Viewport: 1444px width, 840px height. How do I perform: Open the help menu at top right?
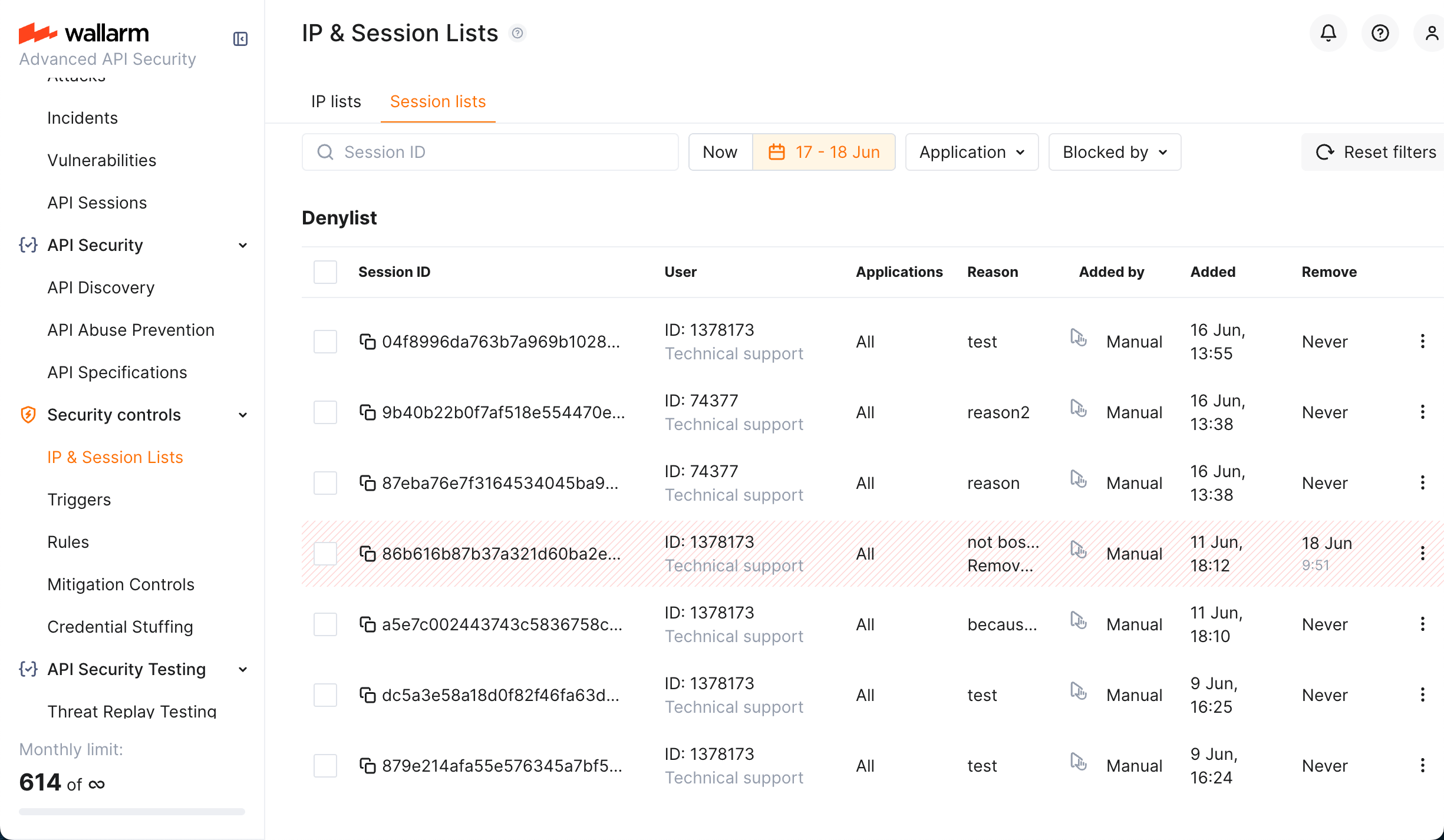coord(1380,33)
